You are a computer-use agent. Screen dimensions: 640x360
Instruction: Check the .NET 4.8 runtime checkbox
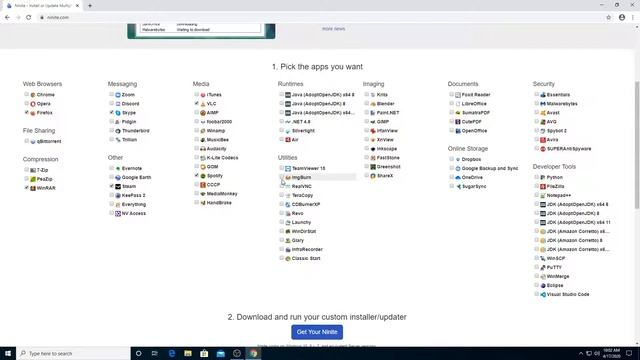click(x=281, y=121)
